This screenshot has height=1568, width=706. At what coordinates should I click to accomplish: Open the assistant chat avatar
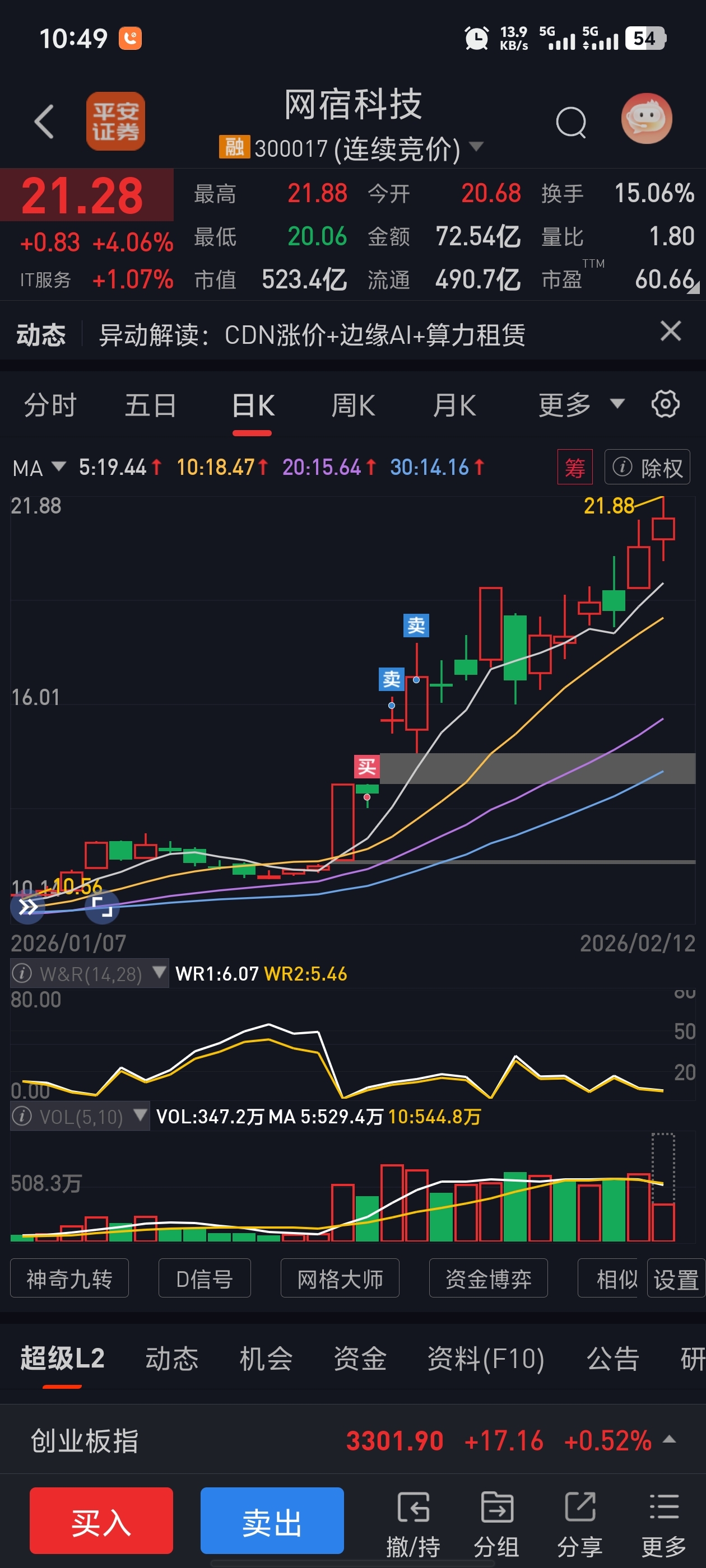(x=647, y=119)
